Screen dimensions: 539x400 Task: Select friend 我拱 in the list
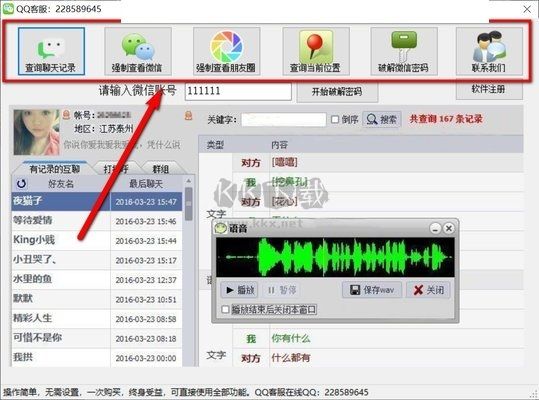pyautogui.click(x=61, y=357)
